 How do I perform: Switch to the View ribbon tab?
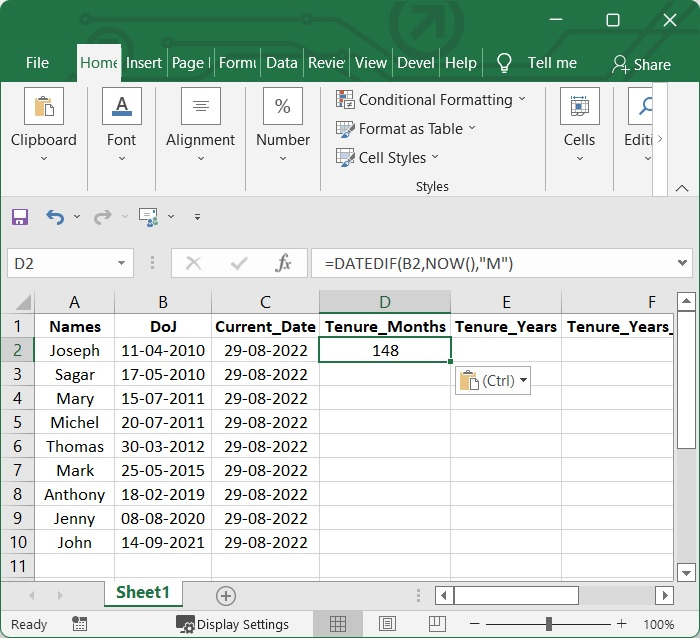tap(370, 62)
